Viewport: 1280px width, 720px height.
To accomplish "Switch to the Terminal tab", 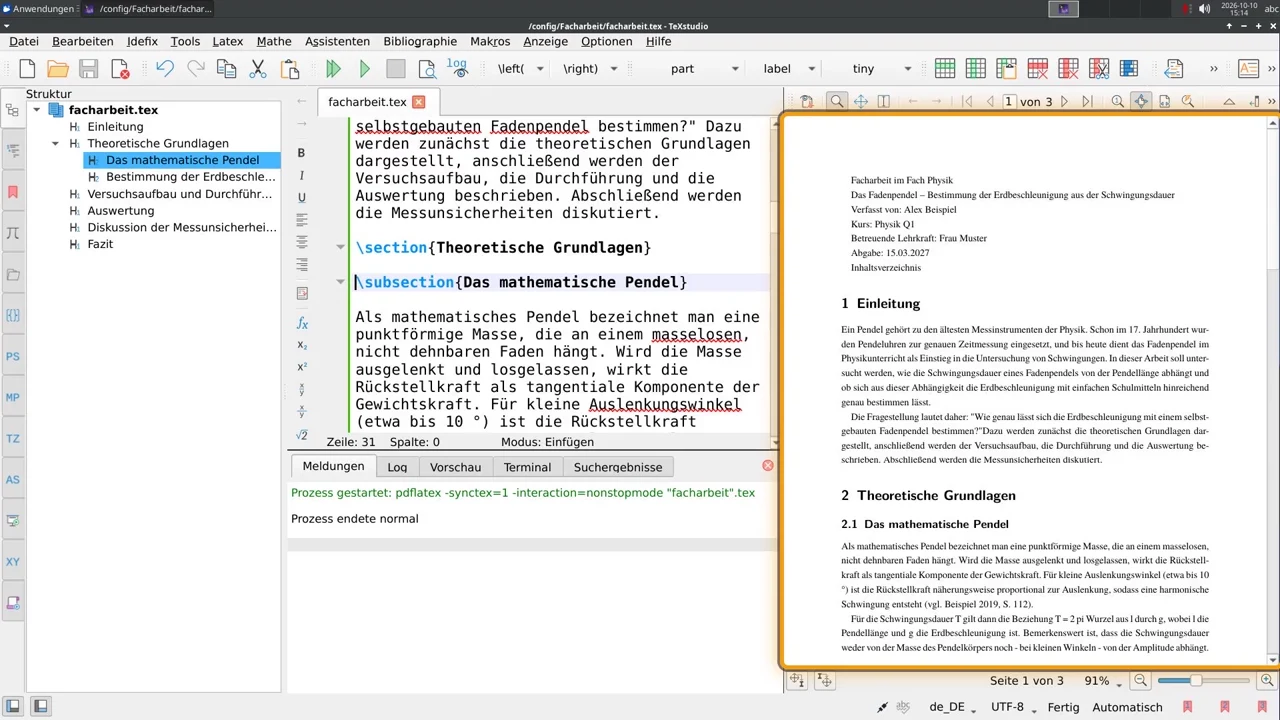I will pos(527,467).
